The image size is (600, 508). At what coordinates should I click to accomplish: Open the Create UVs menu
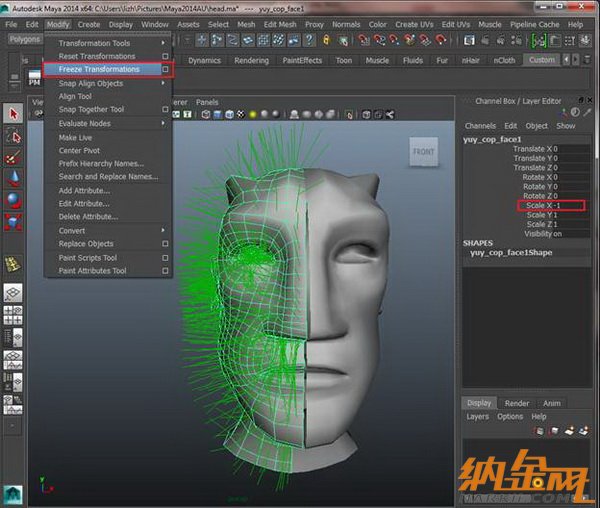tap(414, 24)
